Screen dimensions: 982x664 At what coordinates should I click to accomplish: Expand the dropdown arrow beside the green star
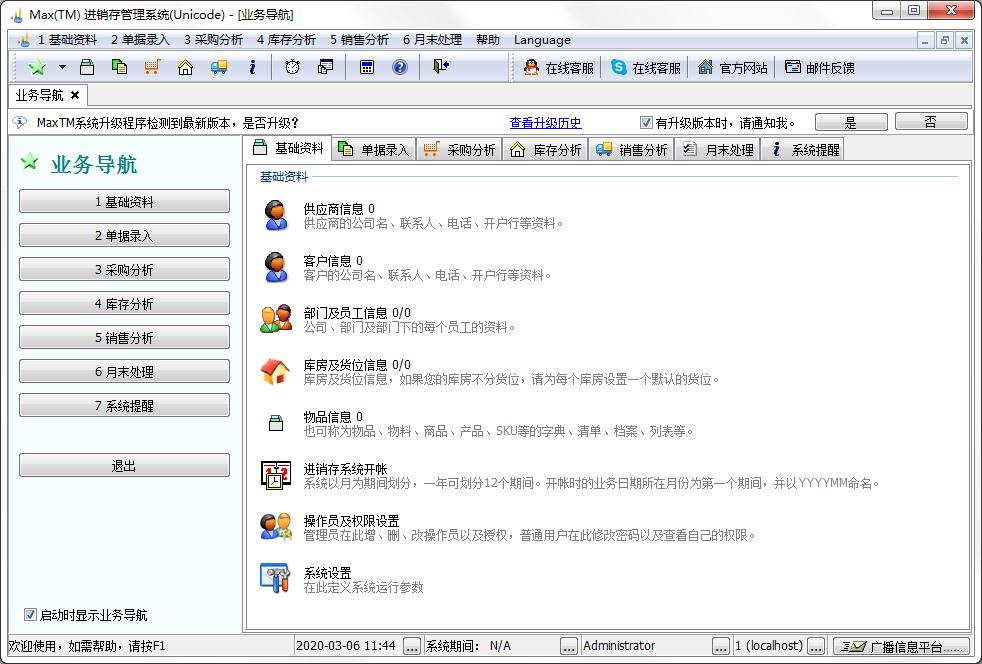point(62,67)
